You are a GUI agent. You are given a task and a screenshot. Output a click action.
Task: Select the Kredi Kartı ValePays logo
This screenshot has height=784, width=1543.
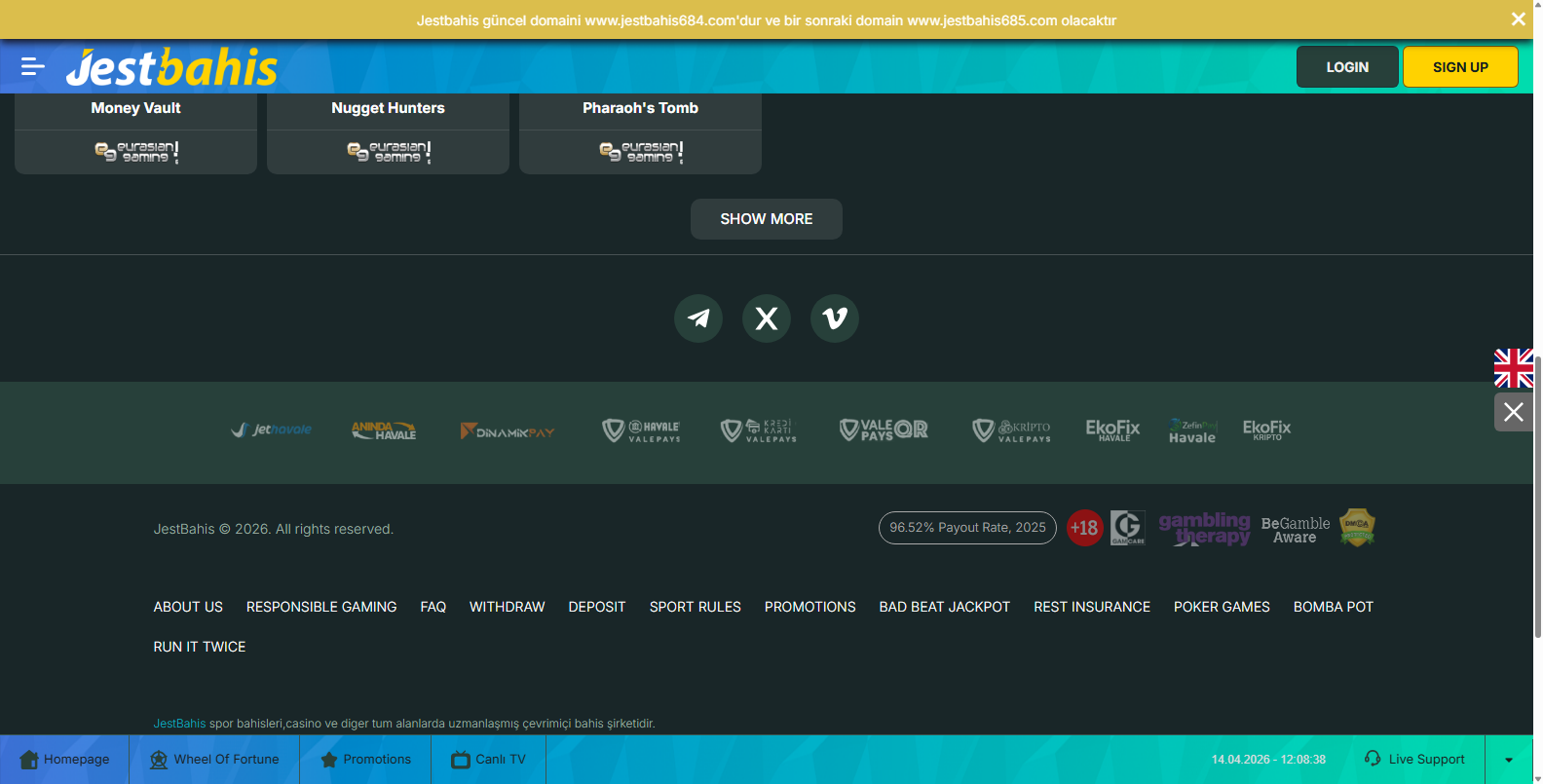click(x=759, y=430)
